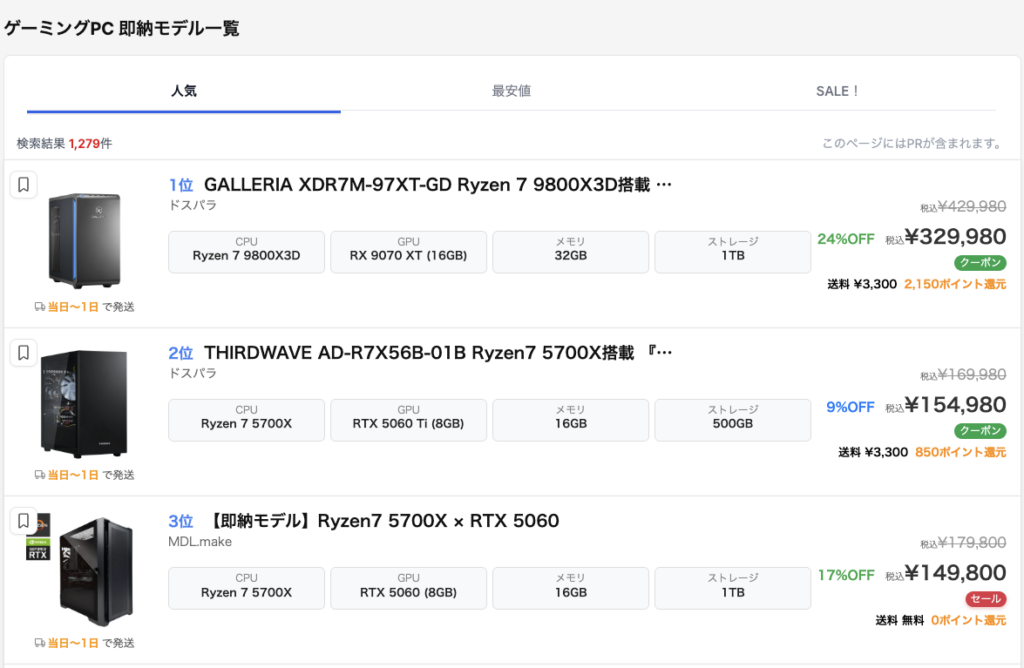This screenshot has height=668, width=1024.
Task: Switch to the 最安値 tab
Action: [x=511, y=91]
